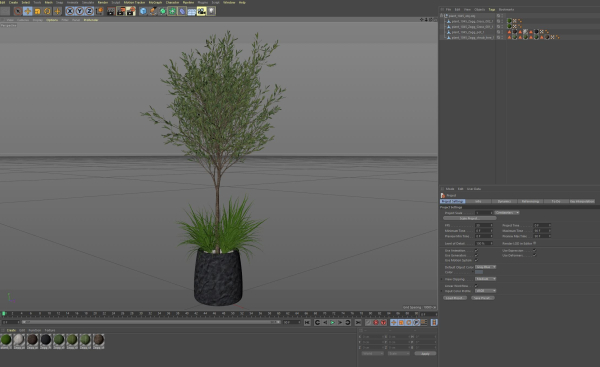The image size is (600, 367).
Task: Toggle the Use Motion System checkbox
Action: pos(476,260)
